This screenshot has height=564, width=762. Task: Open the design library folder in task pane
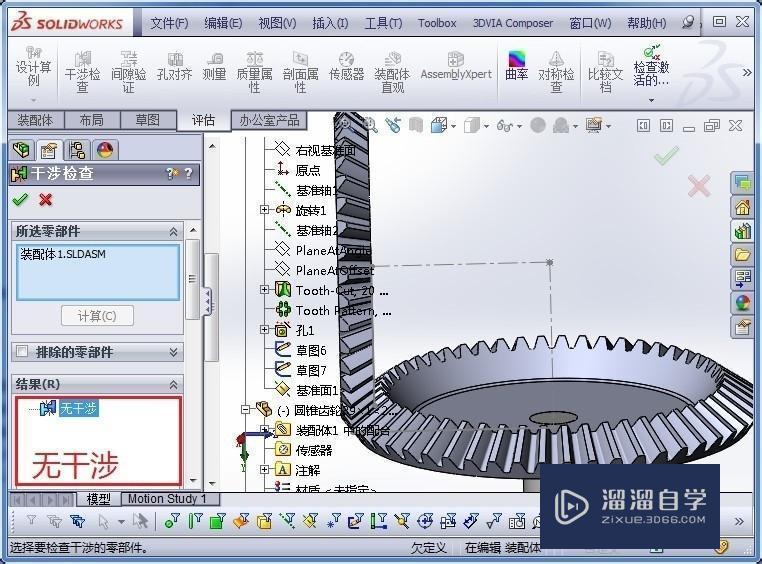click(742, 254)
